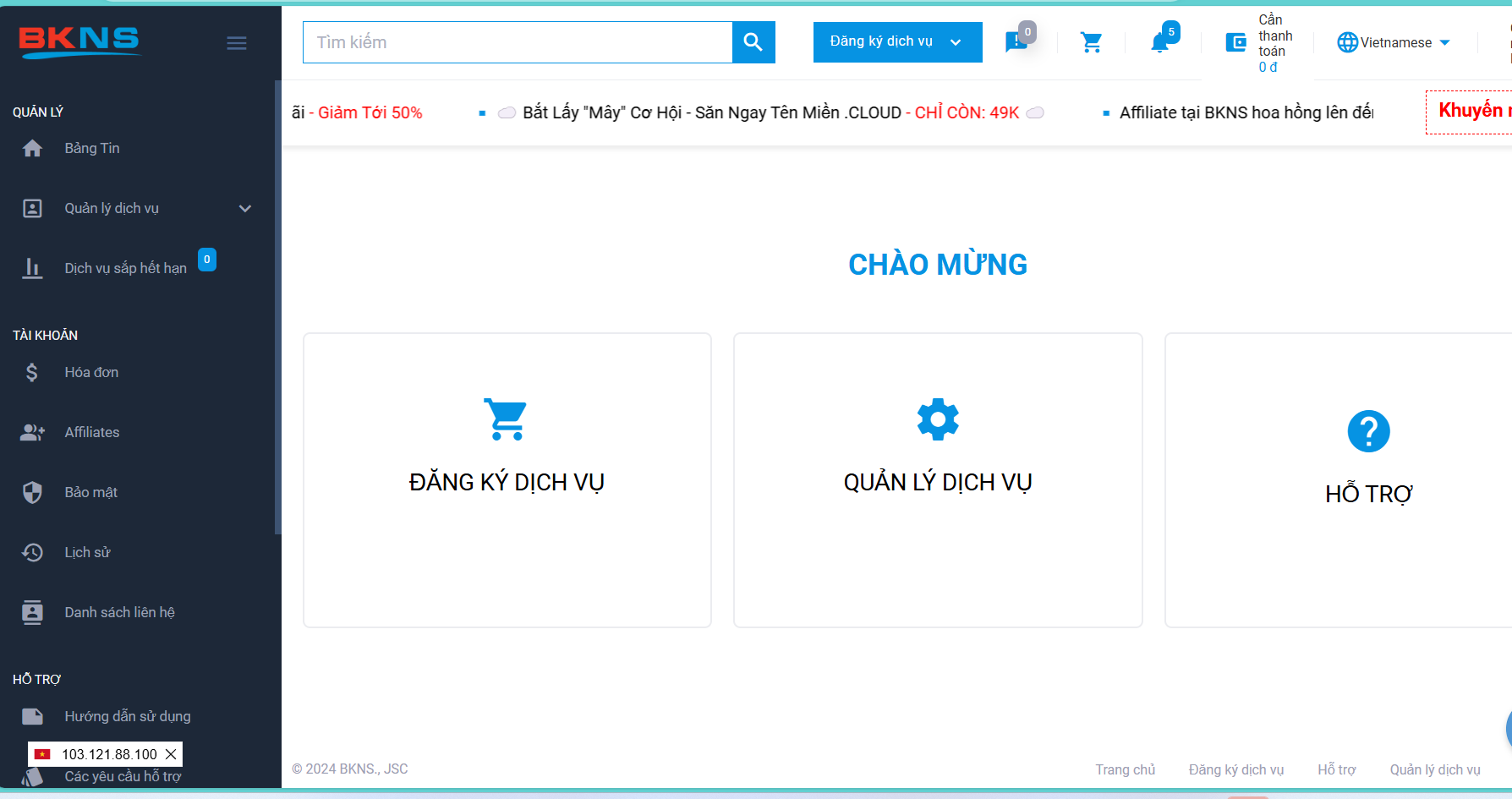This screenshot has width=1512, height=799.
Task: Close the 103.121.88.100 IP popup
Action: [171, 754]
